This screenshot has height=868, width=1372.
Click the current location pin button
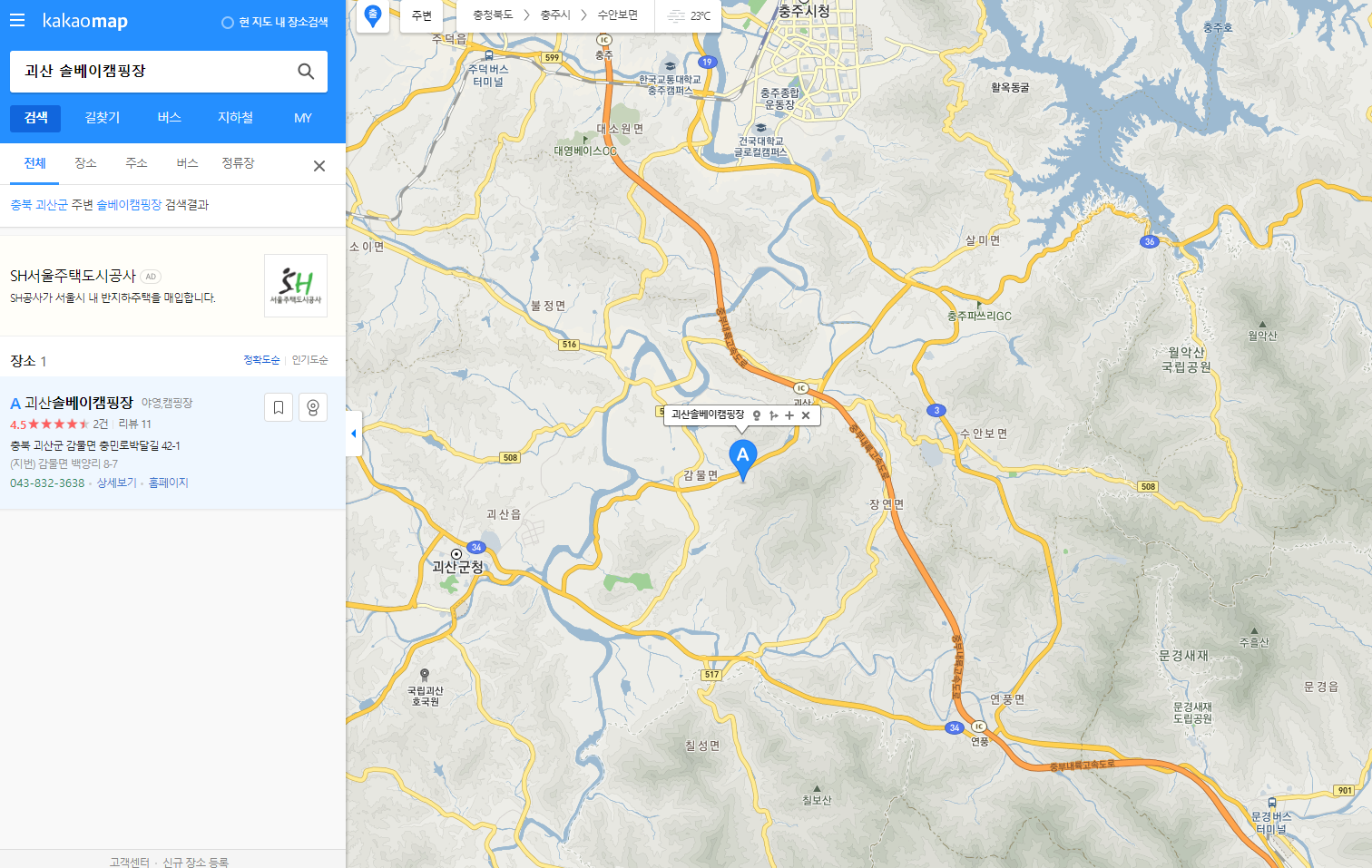coord(372,15)
